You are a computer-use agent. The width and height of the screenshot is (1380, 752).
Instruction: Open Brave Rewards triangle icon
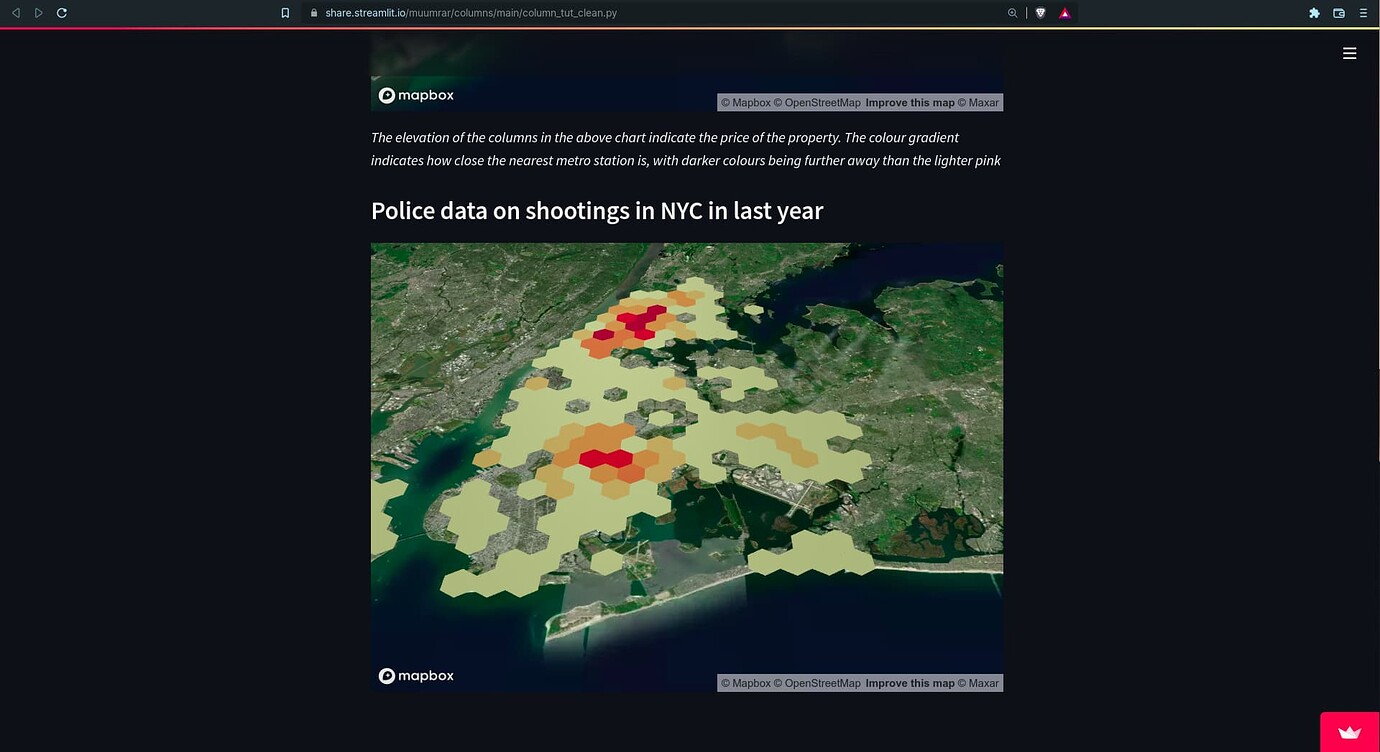click(x=1065, y=13)
